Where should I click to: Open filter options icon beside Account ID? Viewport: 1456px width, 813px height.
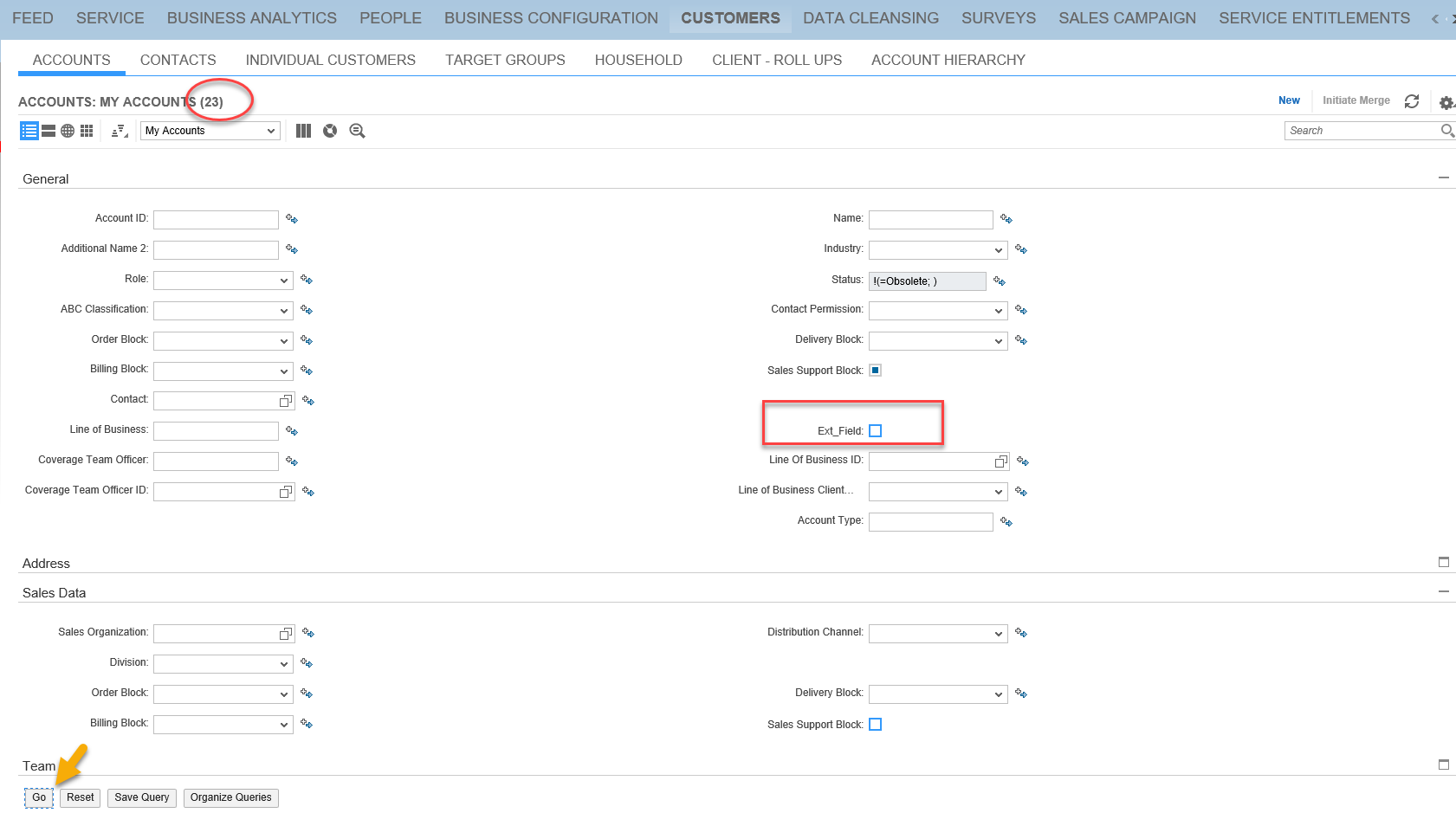click(x=292, y=219)
